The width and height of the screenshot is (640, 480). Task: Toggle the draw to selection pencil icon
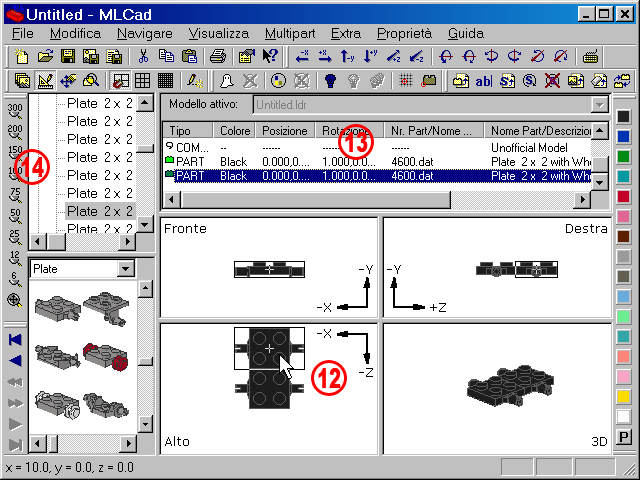[195, 81]
